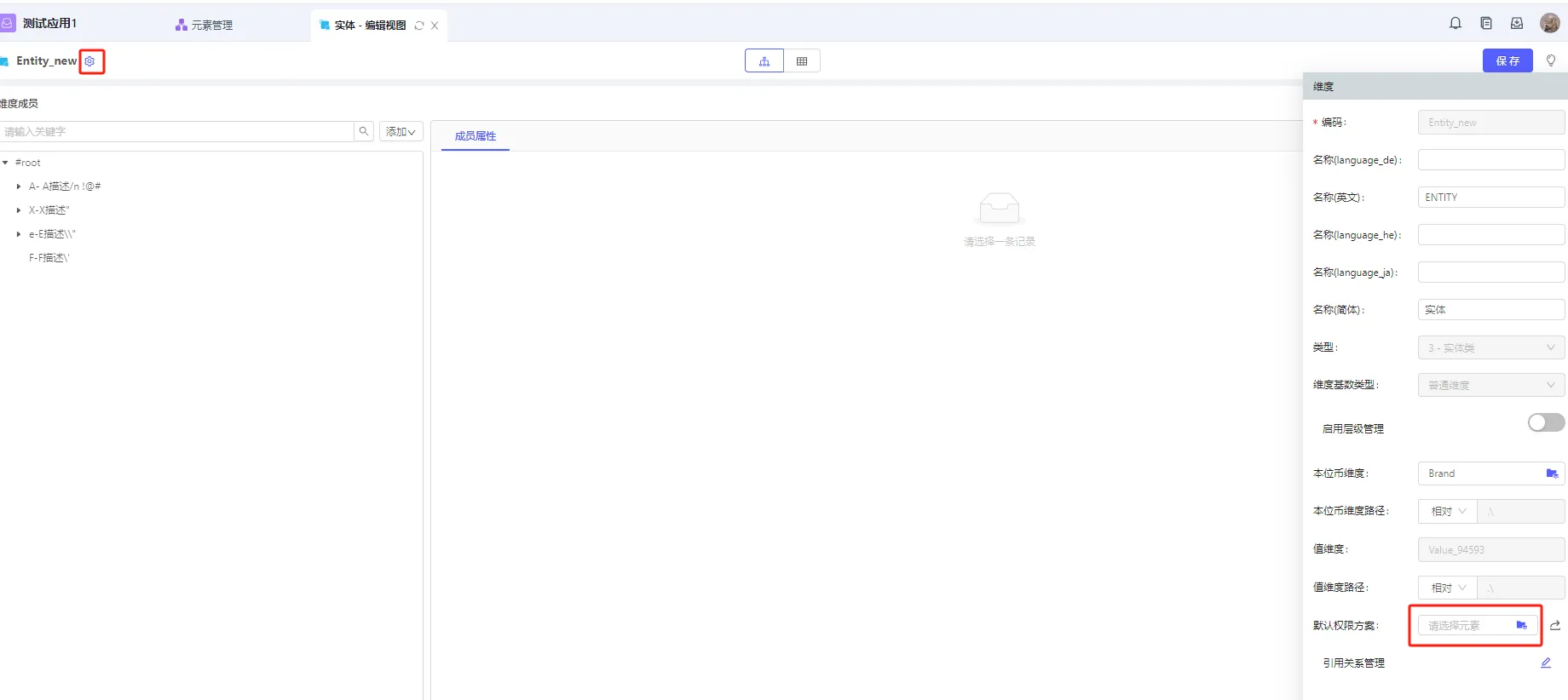Switch to table grid view icon
1568x700 pixels.
[x=802, y=61]
